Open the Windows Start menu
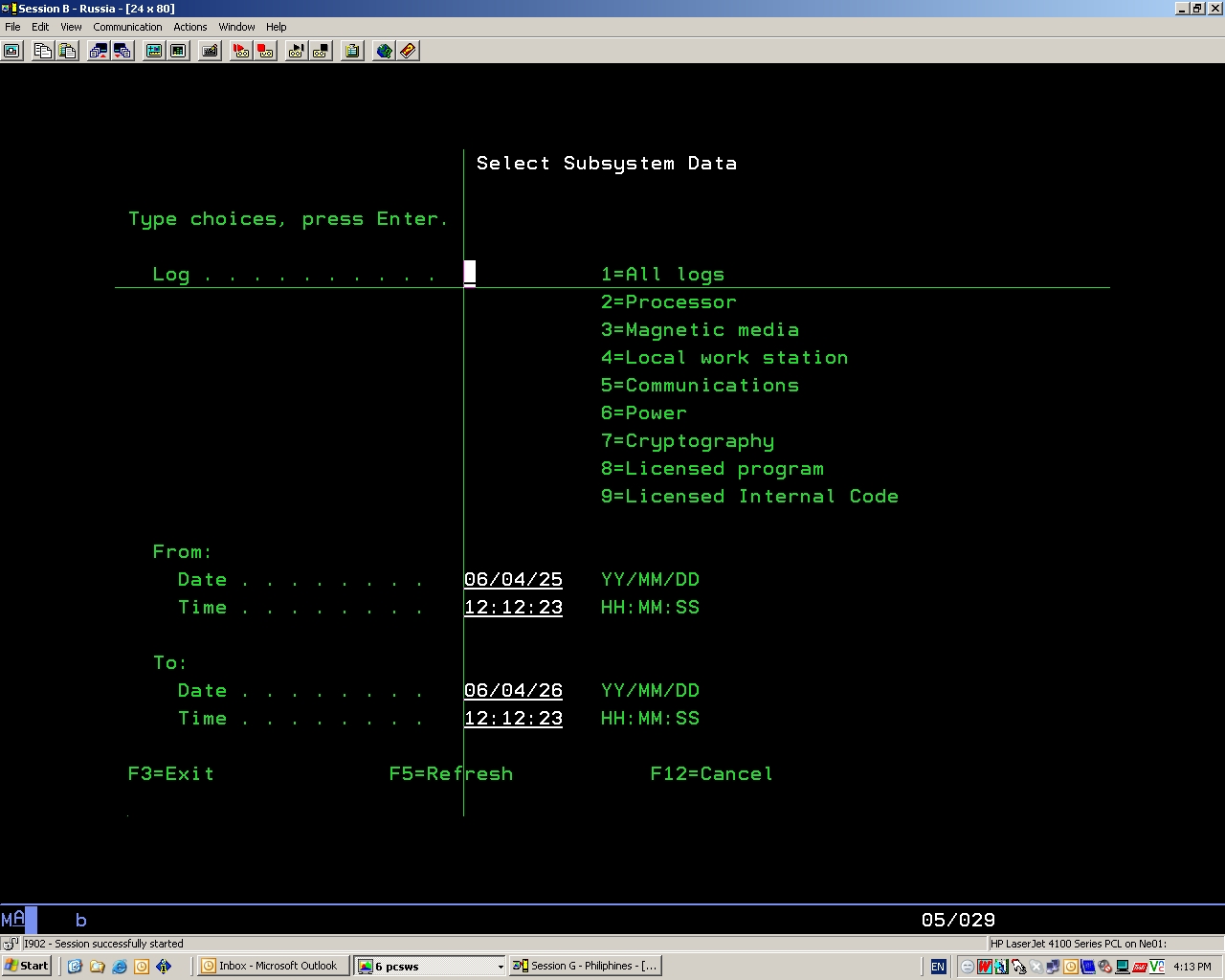 click(27, 966)
